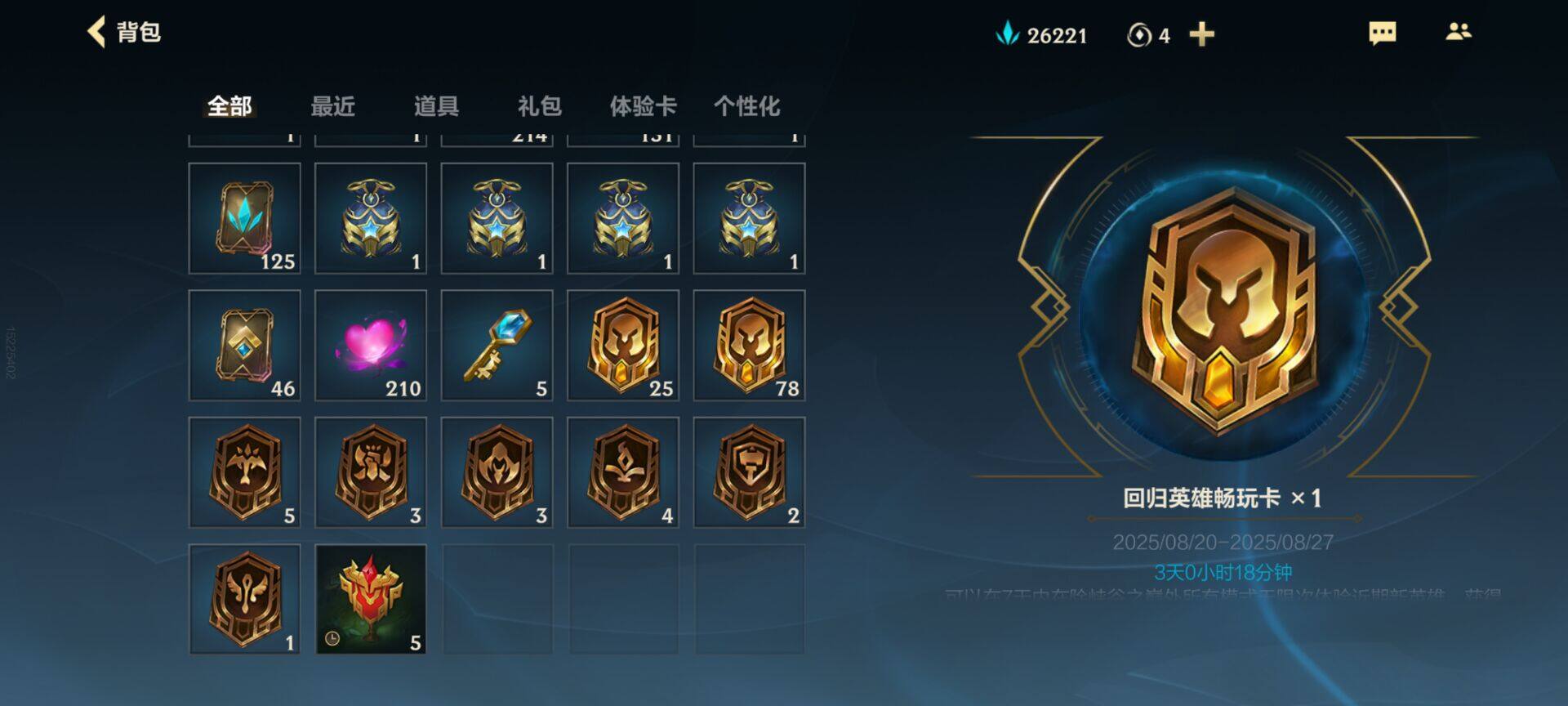The width and height of the screenshot is (1568, 706).
Task: Switch to the 个性化 tab
Action: (746, 106)
